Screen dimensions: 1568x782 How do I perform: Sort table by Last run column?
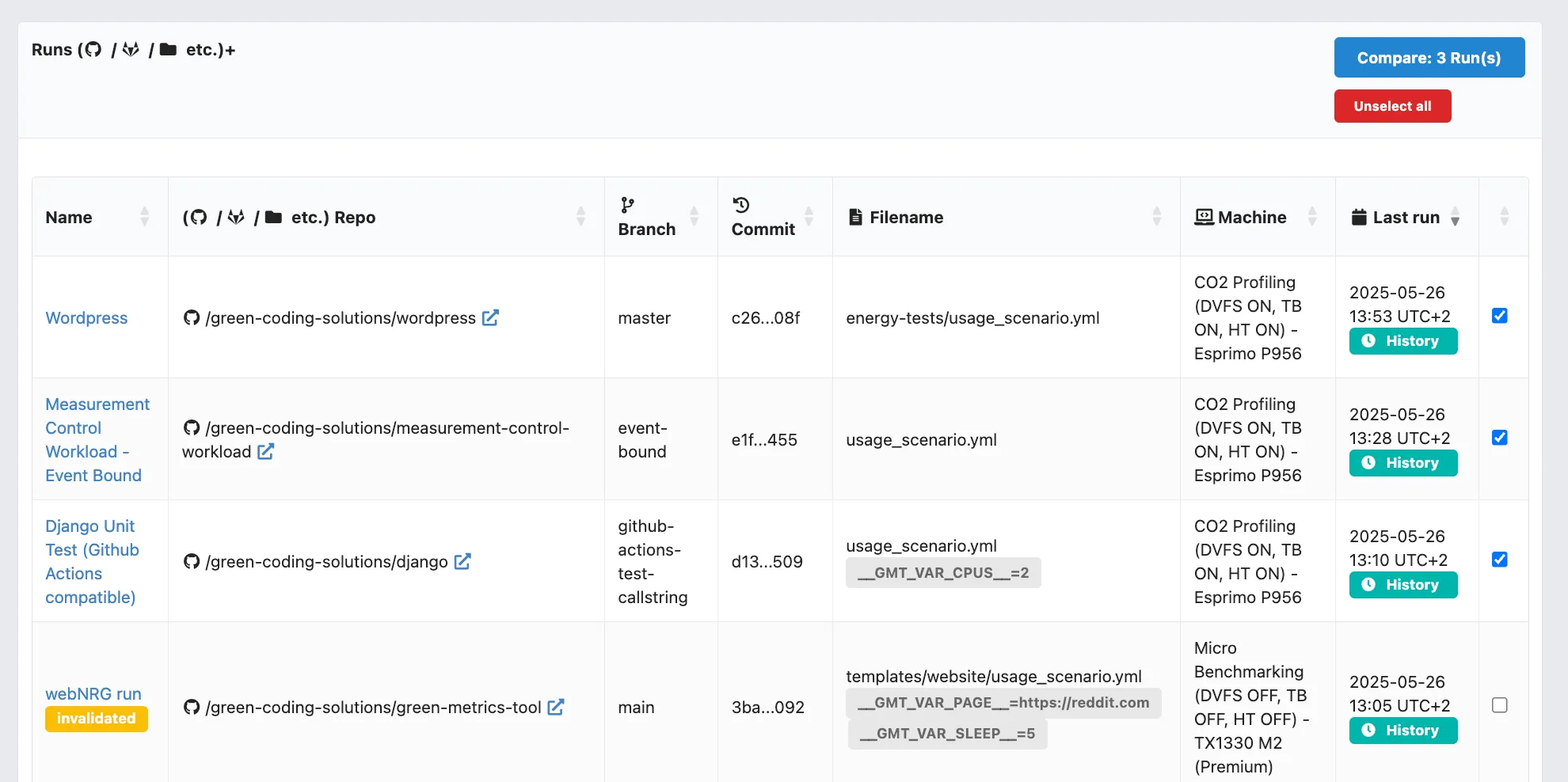click(1407, 217)
